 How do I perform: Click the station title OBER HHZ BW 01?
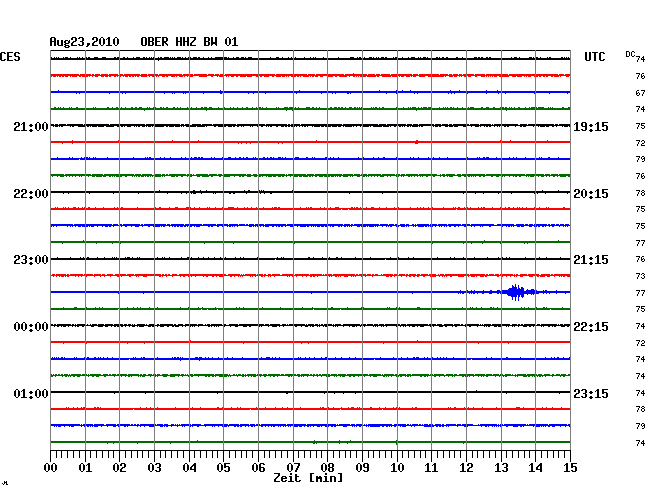[x=189, y=42]
